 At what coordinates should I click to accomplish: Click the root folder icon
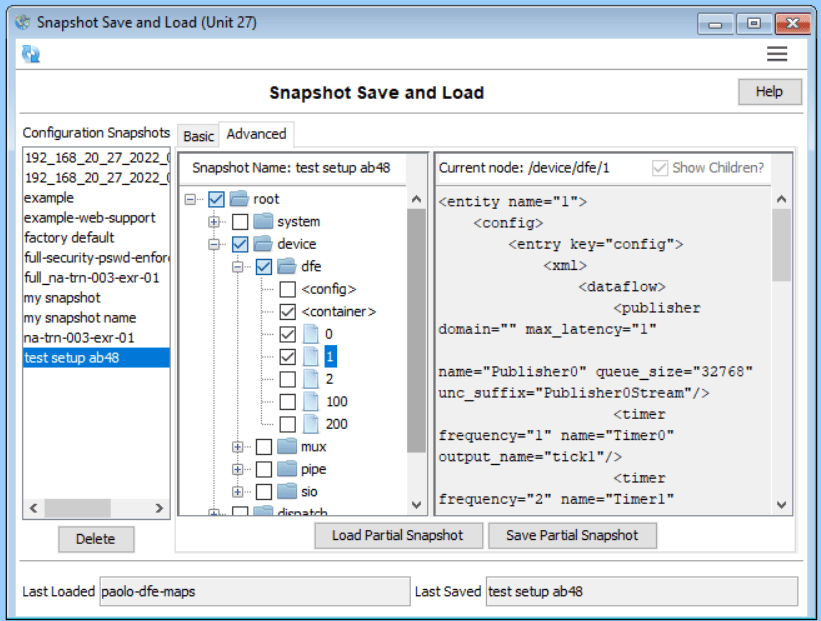coord(239,199)
